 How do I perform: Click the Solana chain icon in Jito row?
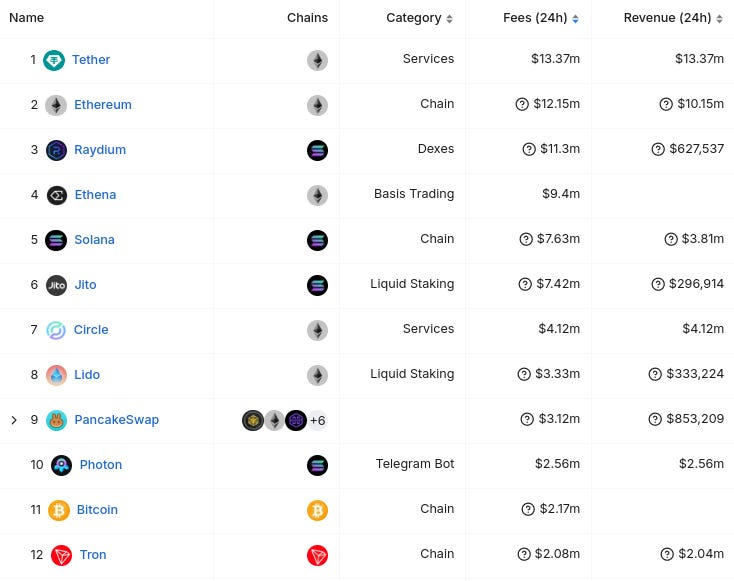pos(317,285)
